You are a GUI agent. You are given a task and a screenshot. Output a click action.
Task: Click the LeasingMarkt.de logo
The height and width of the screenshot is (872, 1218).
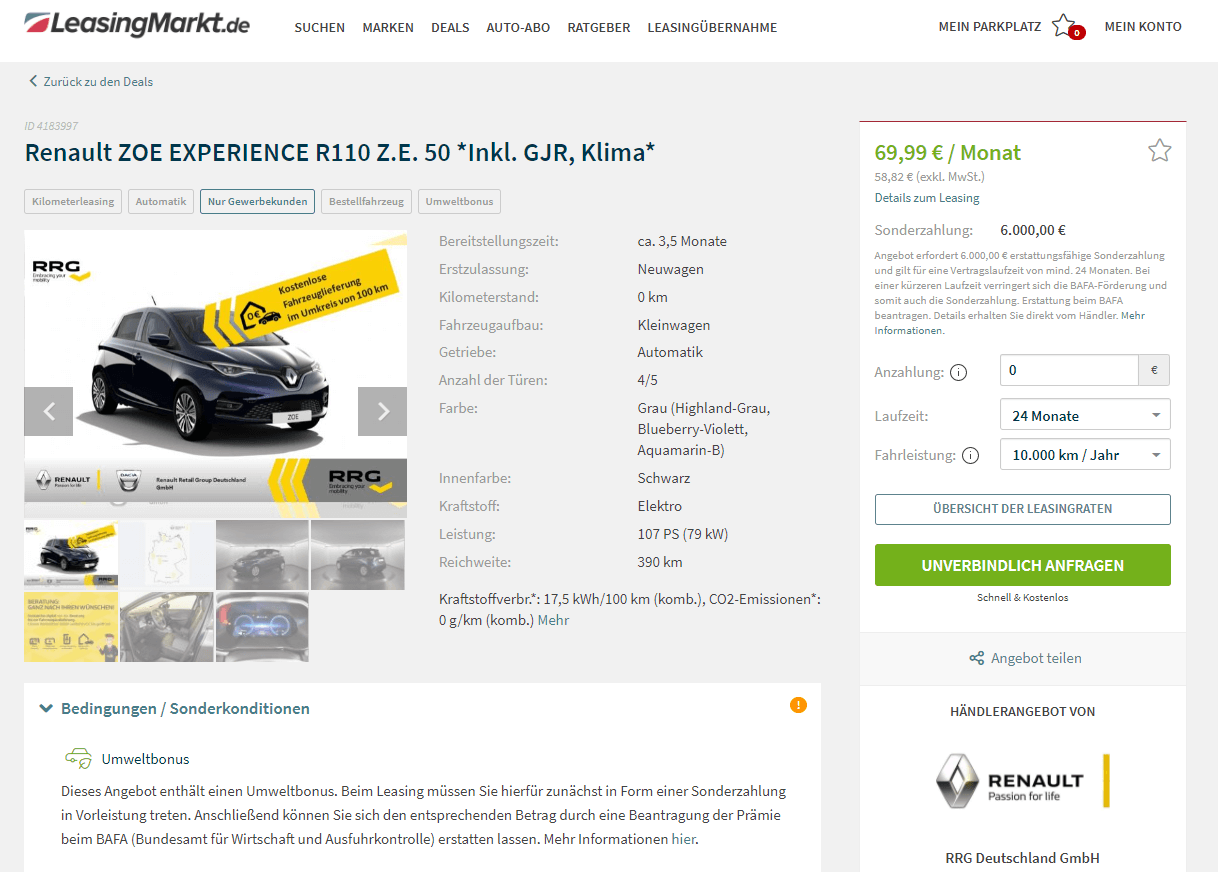pos(137,24)
